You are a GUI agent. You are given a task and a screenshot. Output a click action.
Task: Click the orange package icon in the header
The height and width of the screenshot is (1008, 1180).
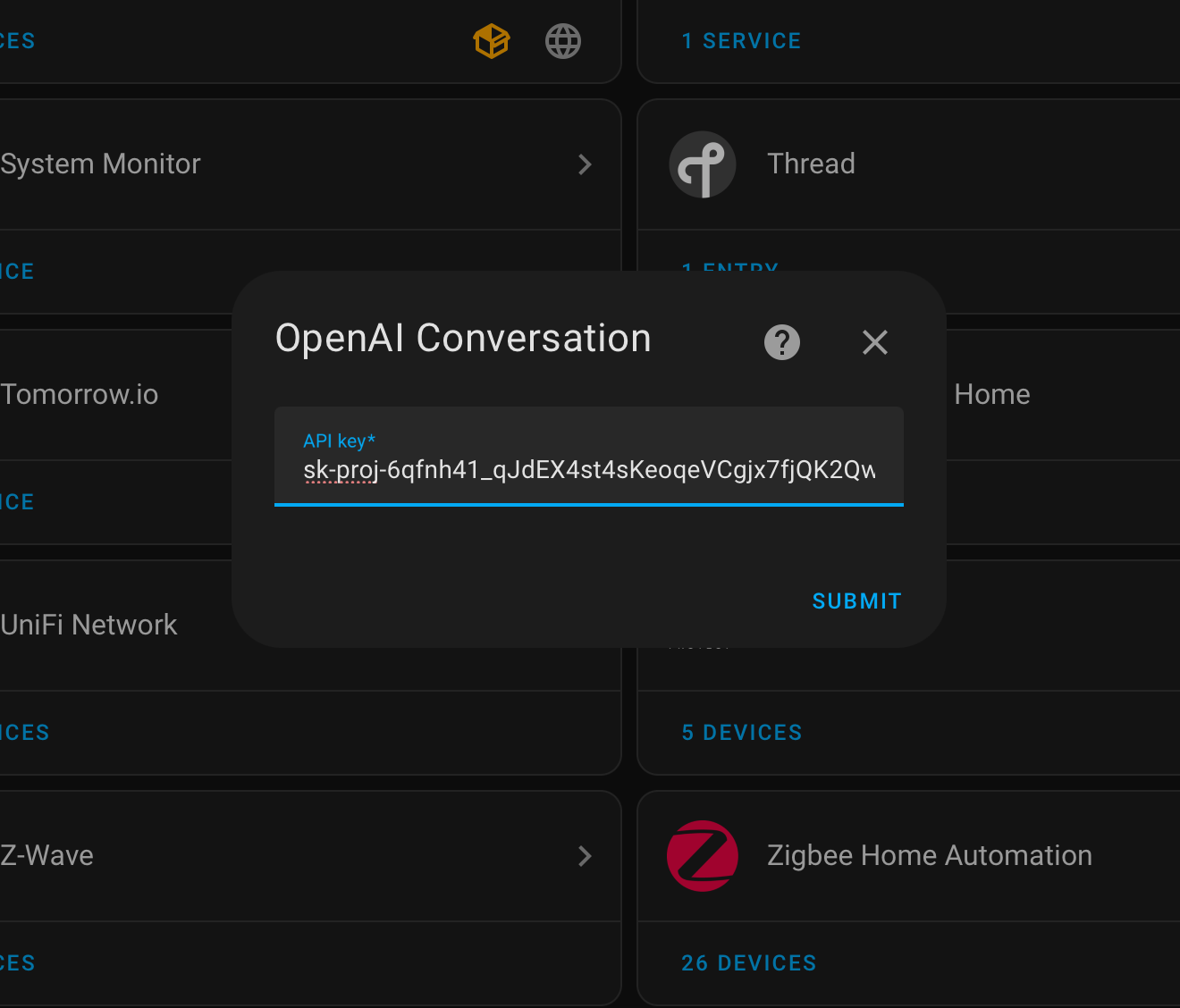[491, 40]
